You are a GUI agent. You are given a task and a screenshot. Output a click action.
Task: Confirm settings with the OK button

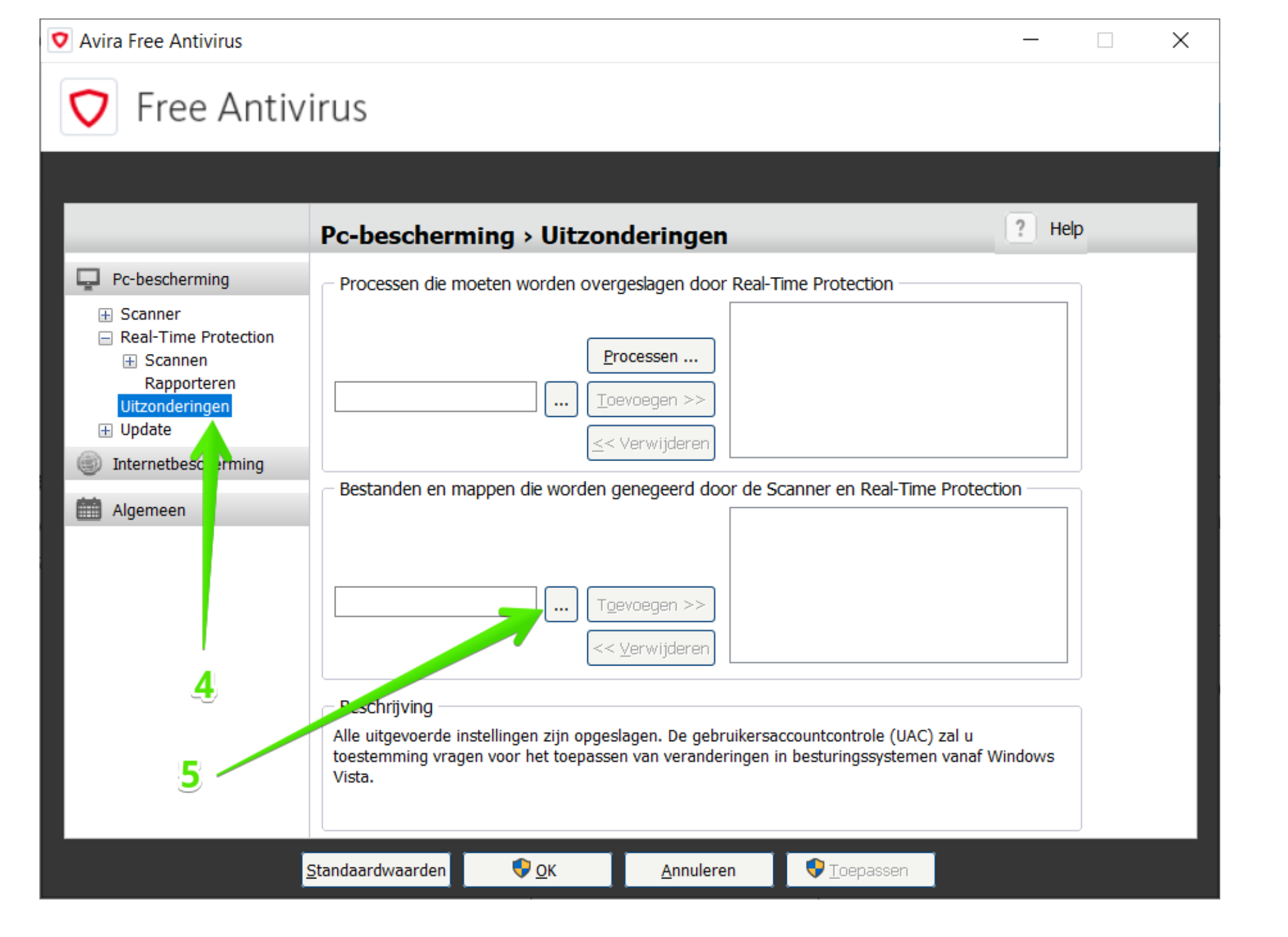(x=537, y=870)
